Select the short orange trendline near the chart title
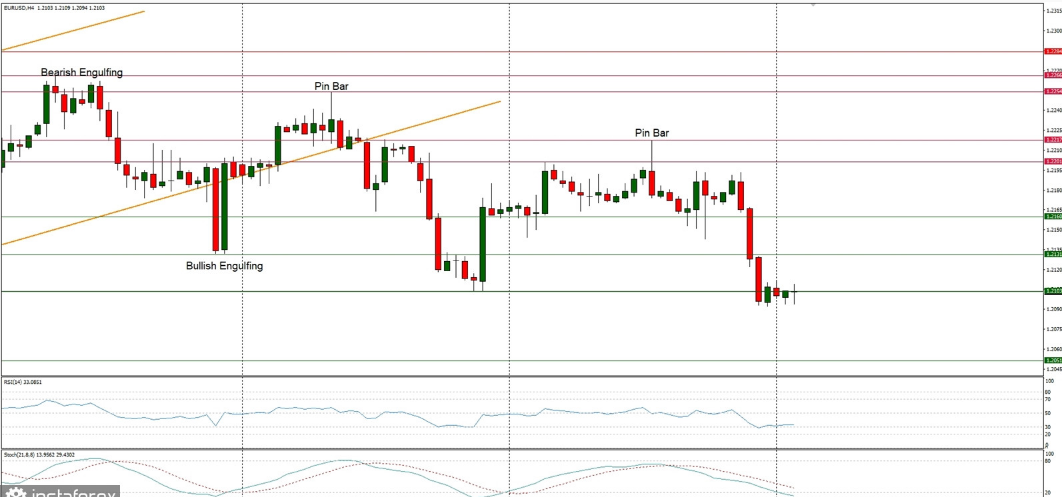The image size is (1062, 497). click(74, 30)
